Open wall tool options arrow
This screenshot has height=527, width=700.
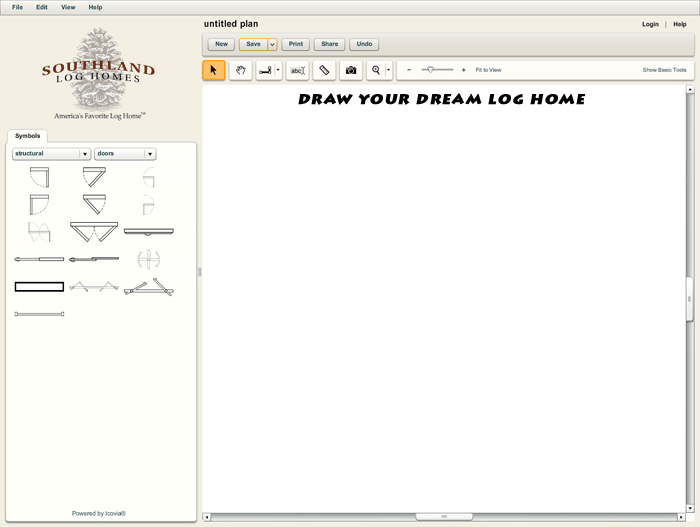click(278, 70)
